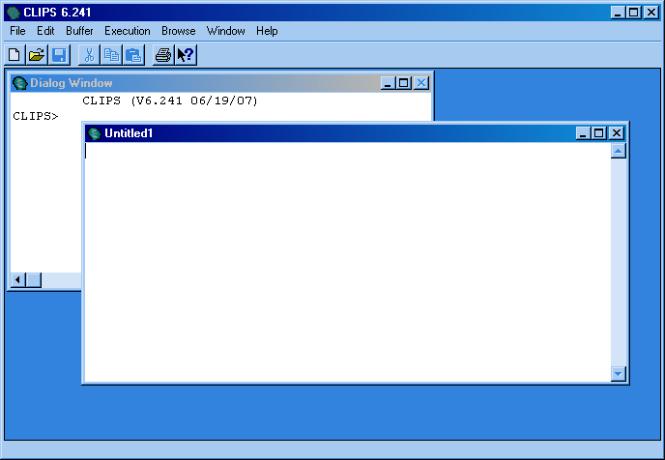Open the Execution menu
This screenshot has height=460, width=665.
click(x=127, y=31)
